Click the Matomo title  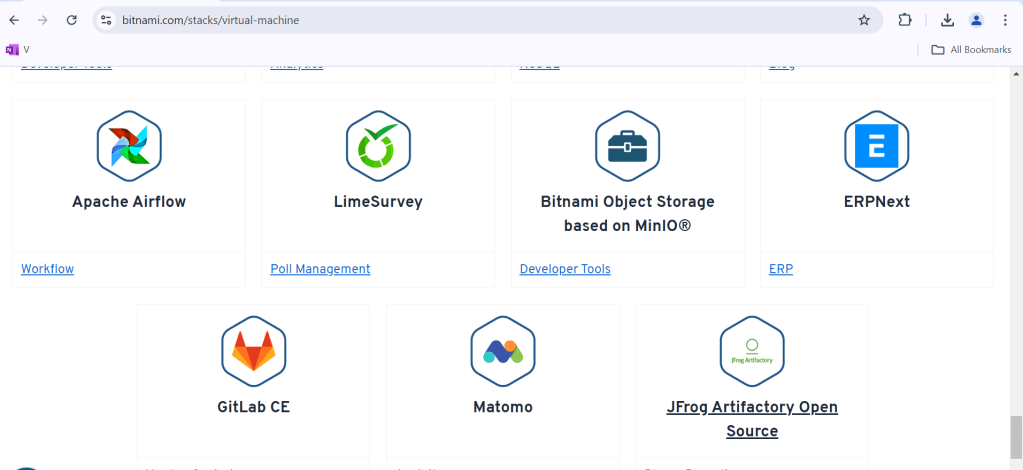tap(503, 407)
